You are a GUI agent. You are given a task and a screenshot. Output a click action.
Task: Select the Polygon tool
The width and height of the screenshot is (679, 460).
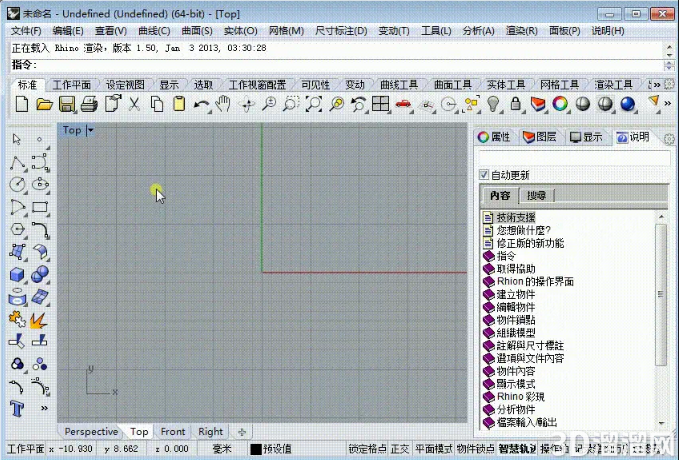coord(17,230)
